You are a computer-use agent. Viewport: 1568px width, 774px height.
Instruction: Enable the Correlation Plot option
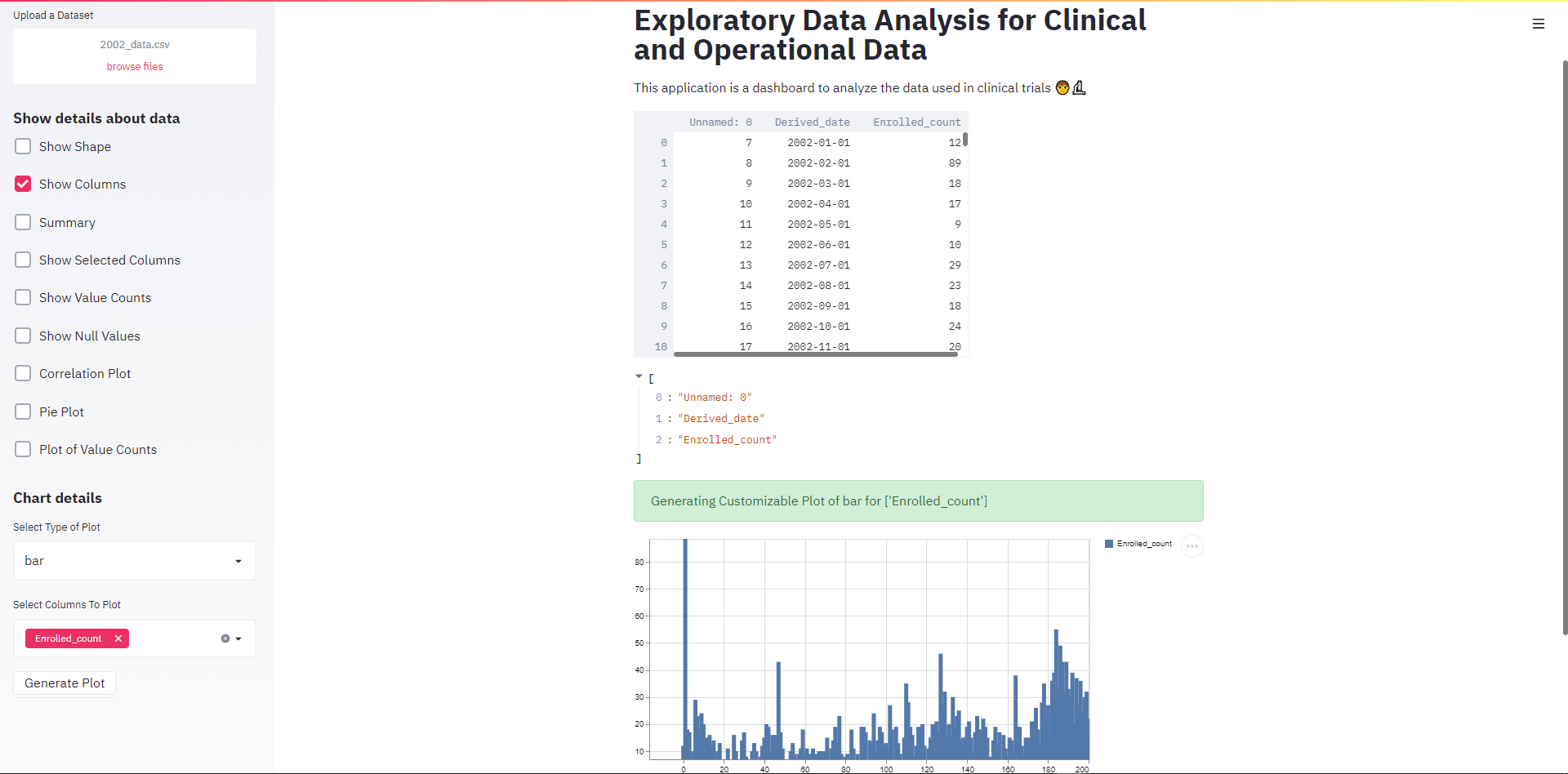(23, 373)
